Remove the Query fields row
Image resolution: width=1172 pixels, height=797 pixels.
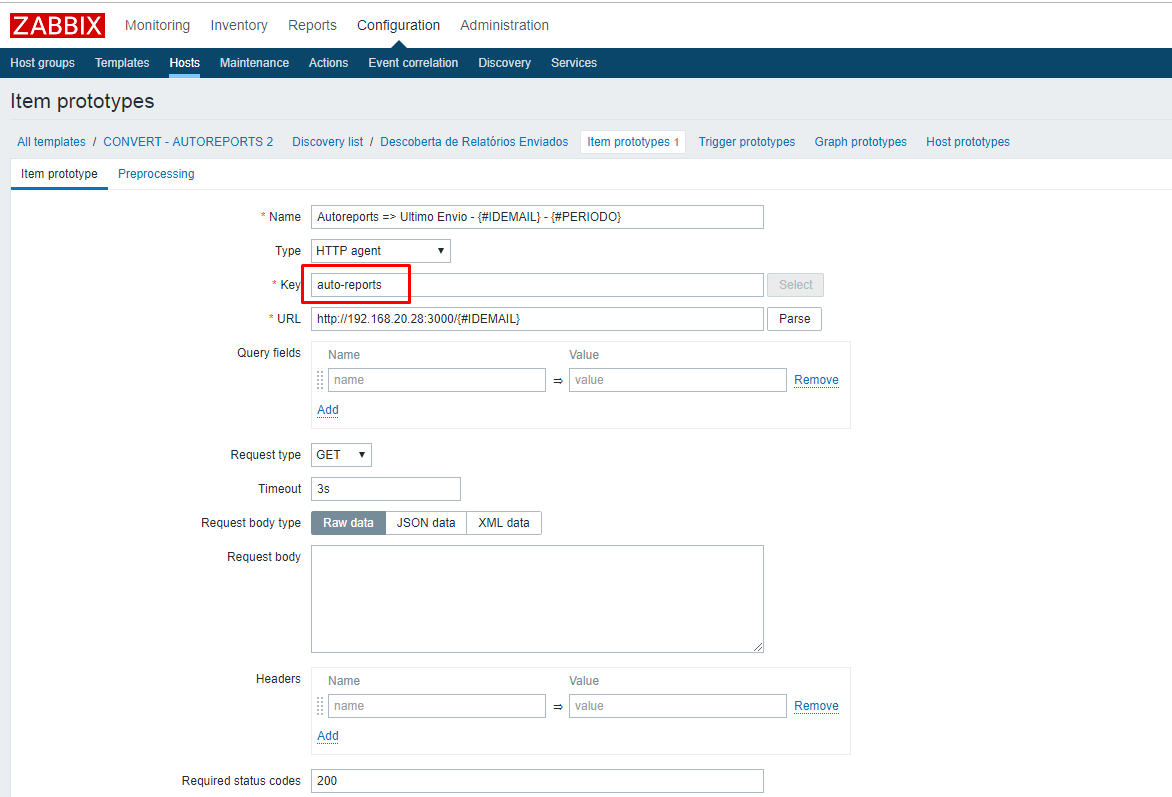(x=816, y=380)
